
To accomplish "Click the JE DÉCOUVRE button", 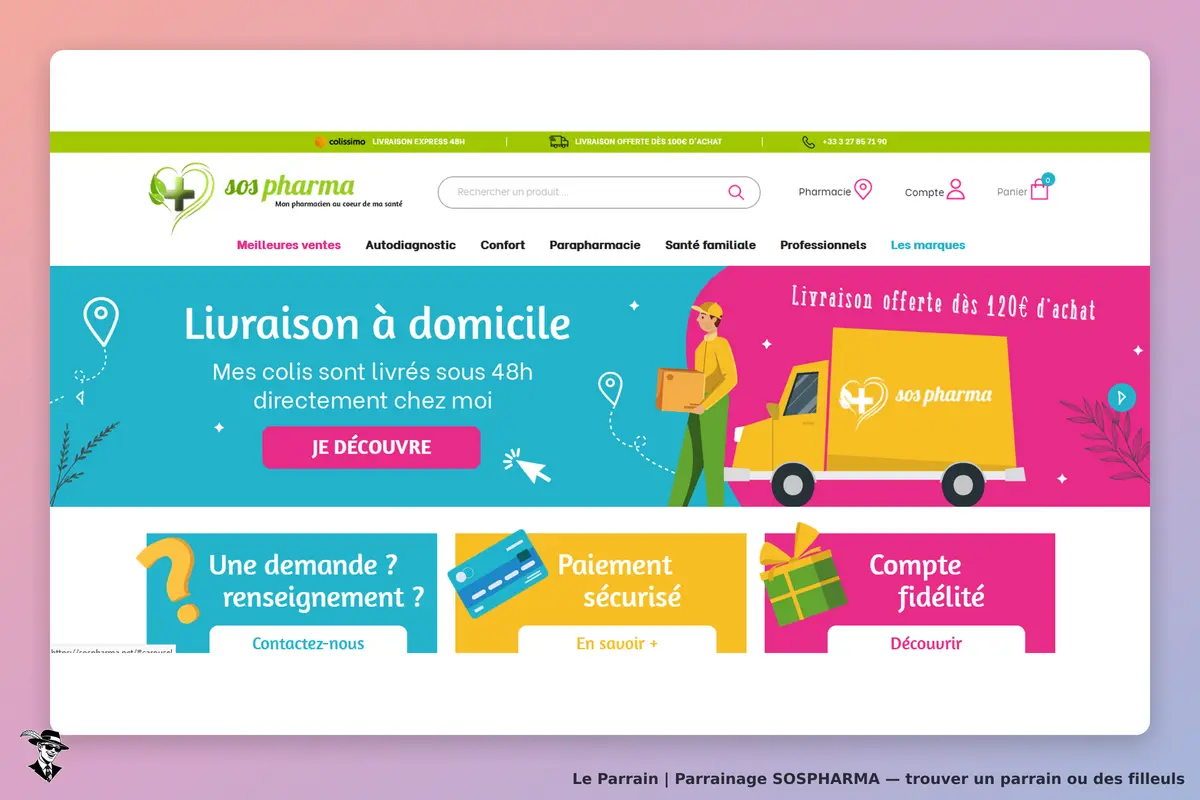I will pos(371,447).
